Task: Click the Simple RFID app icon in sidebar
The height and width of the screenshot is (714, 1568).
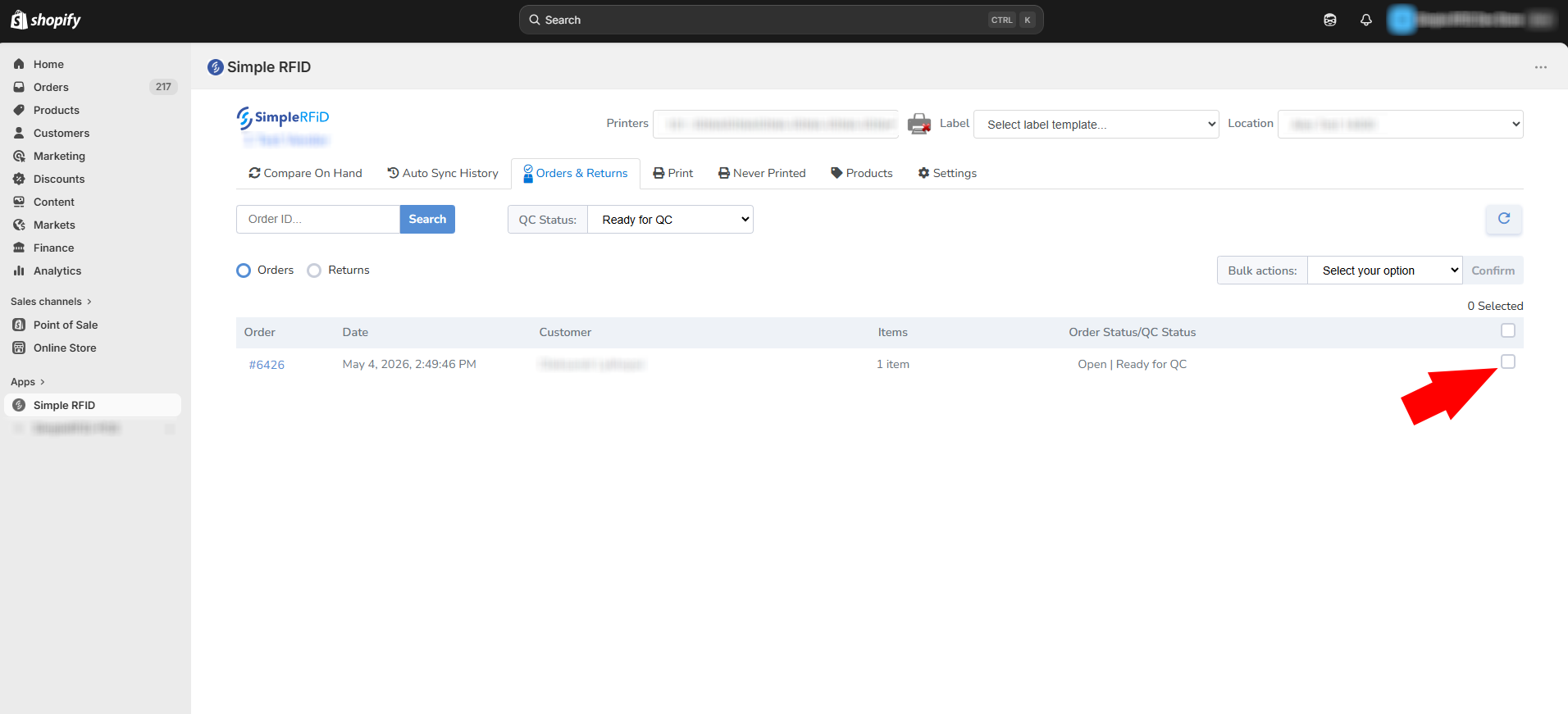Action: (x=19, y=405)
